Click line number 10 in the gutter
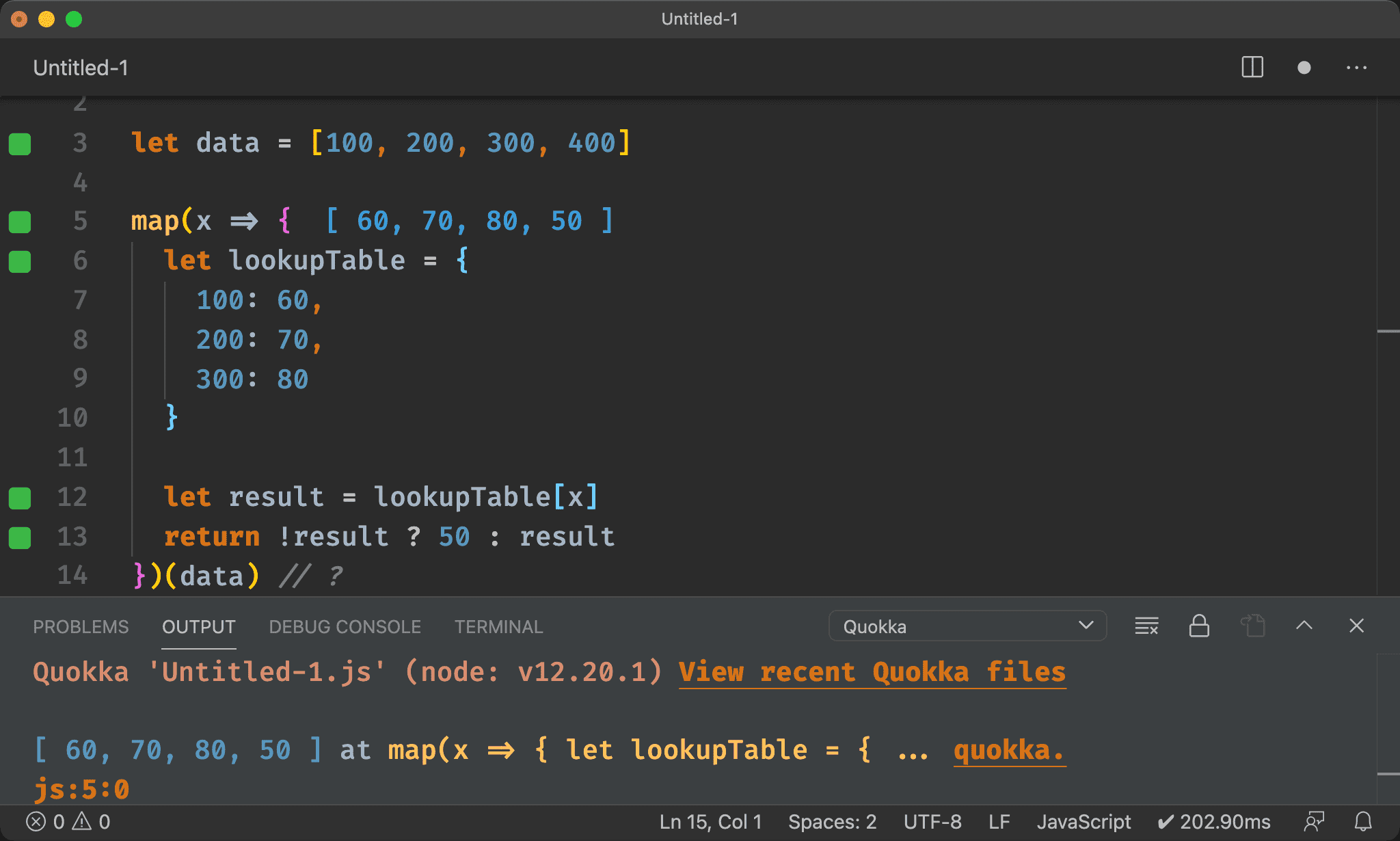Viewport: 1400px width, 841px height. (72, 418)
